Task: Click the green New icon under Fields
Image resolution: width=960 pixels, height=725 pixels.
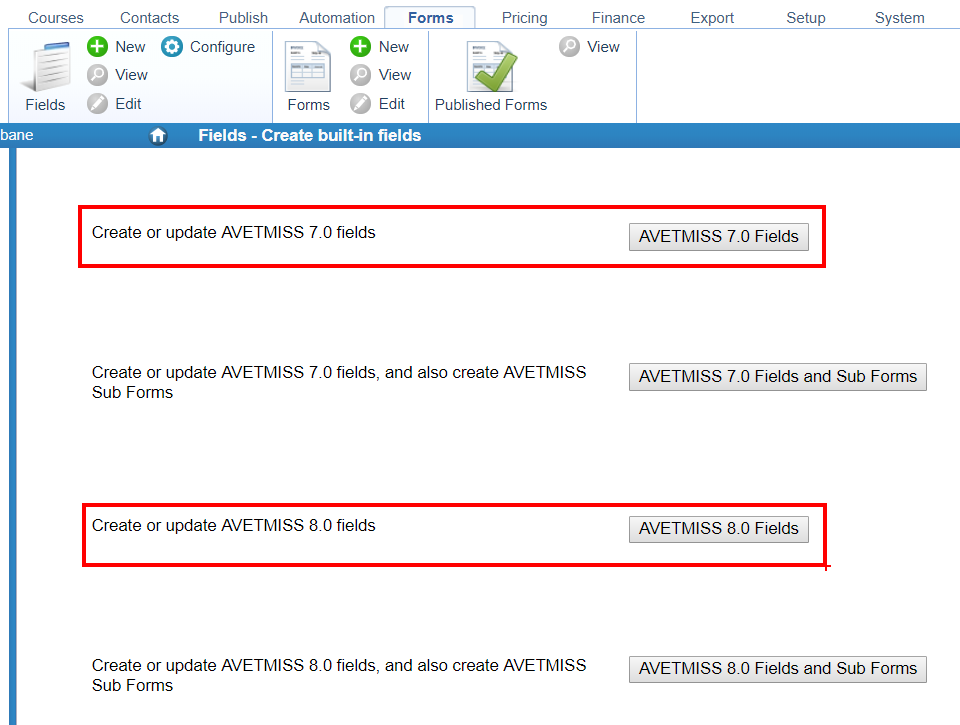Action: (x=97, y=47)
